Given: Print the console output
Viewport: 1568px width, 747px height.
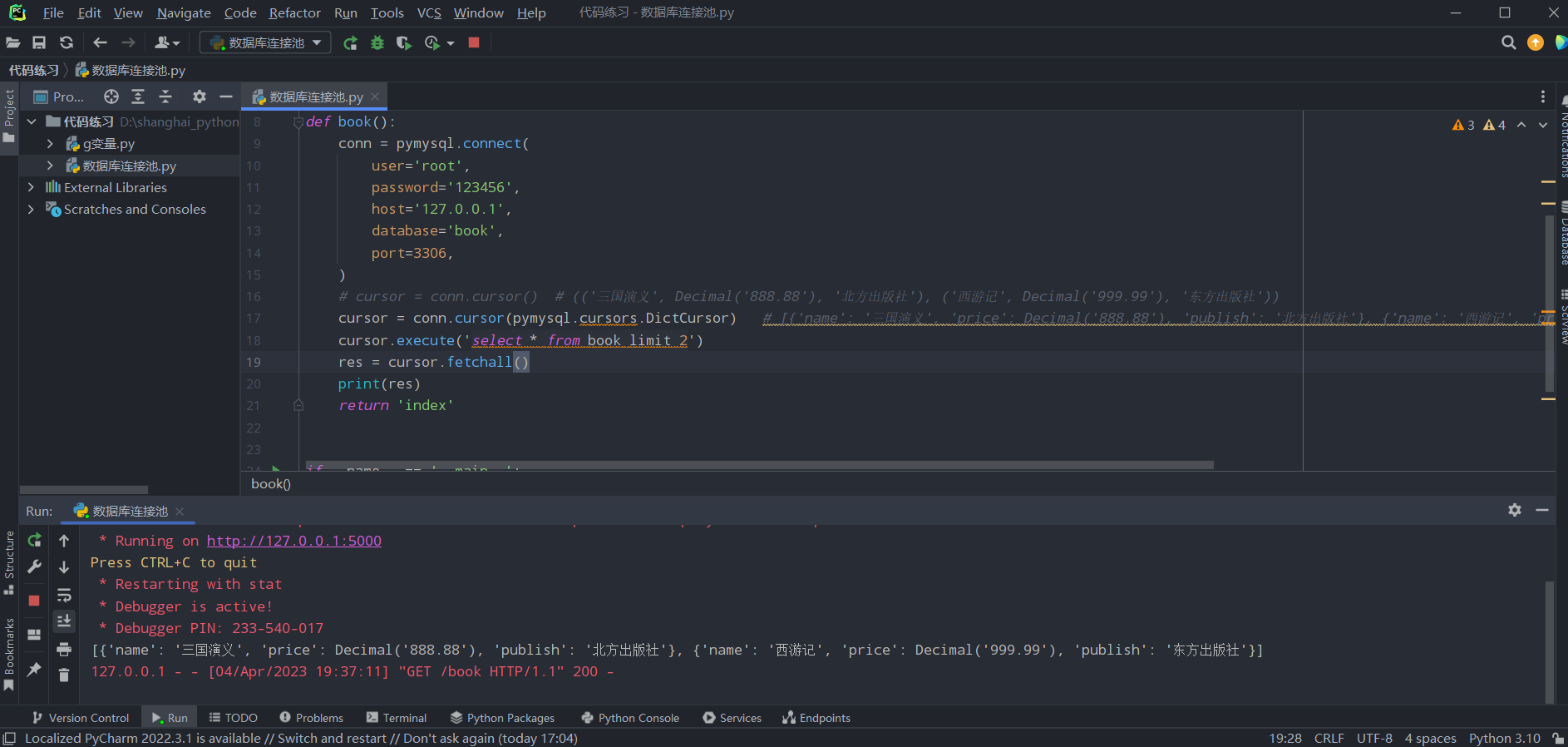Looking at the screenshot, I should point(64,649).
